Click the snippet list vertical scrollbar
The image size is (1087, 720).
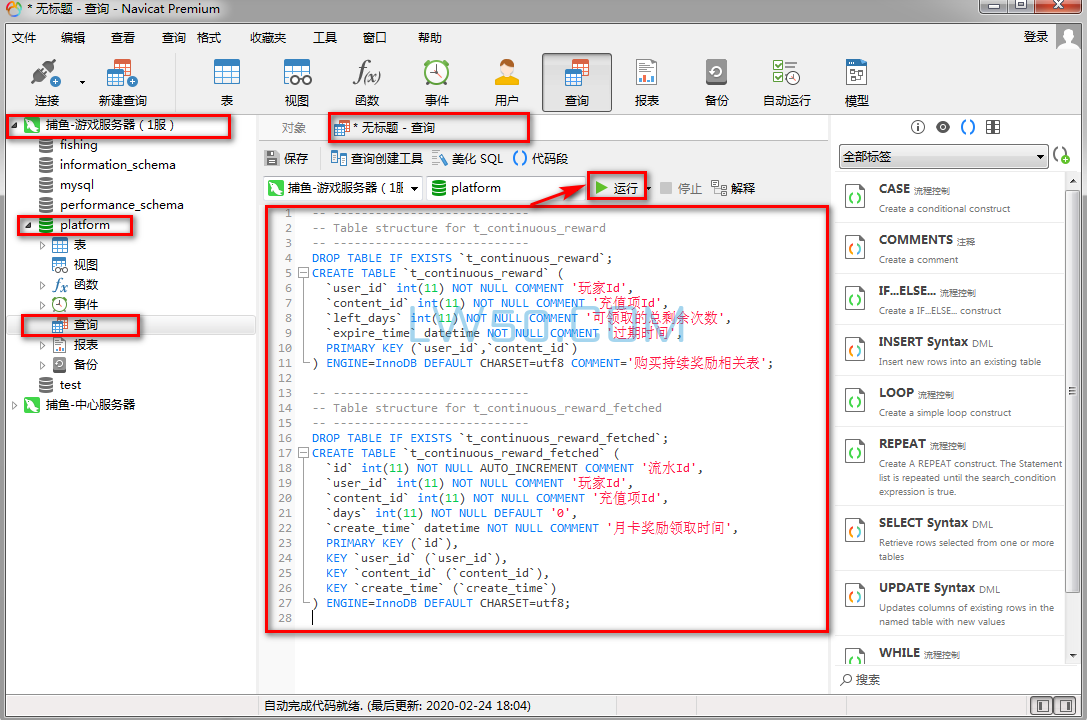point(1073,416)
